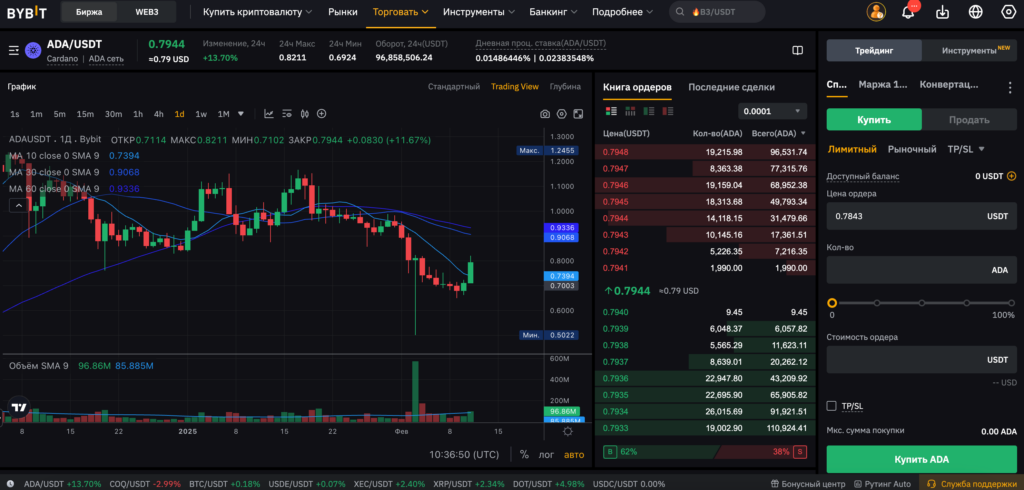The image size is (1024, 490).
Task: Click the TradingView logo on chart
Action: (20, 407)
